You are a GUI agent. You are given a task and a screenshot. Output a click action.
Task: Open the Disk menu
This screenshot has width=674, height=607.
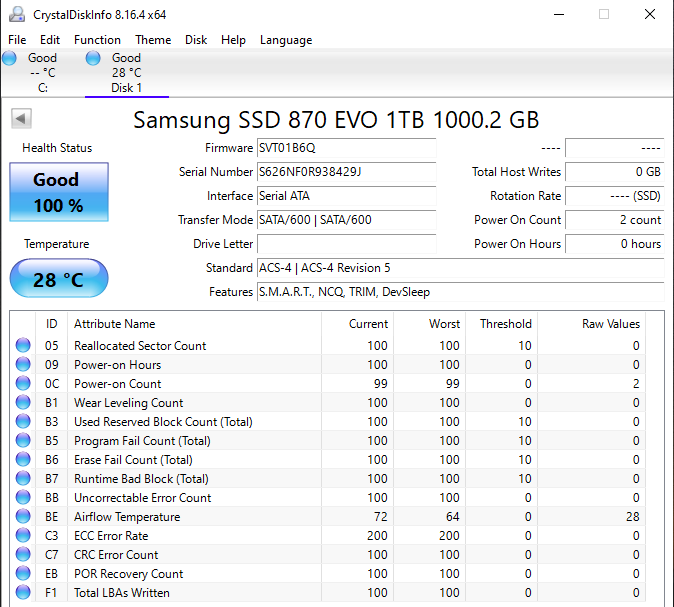click(196, 40)
